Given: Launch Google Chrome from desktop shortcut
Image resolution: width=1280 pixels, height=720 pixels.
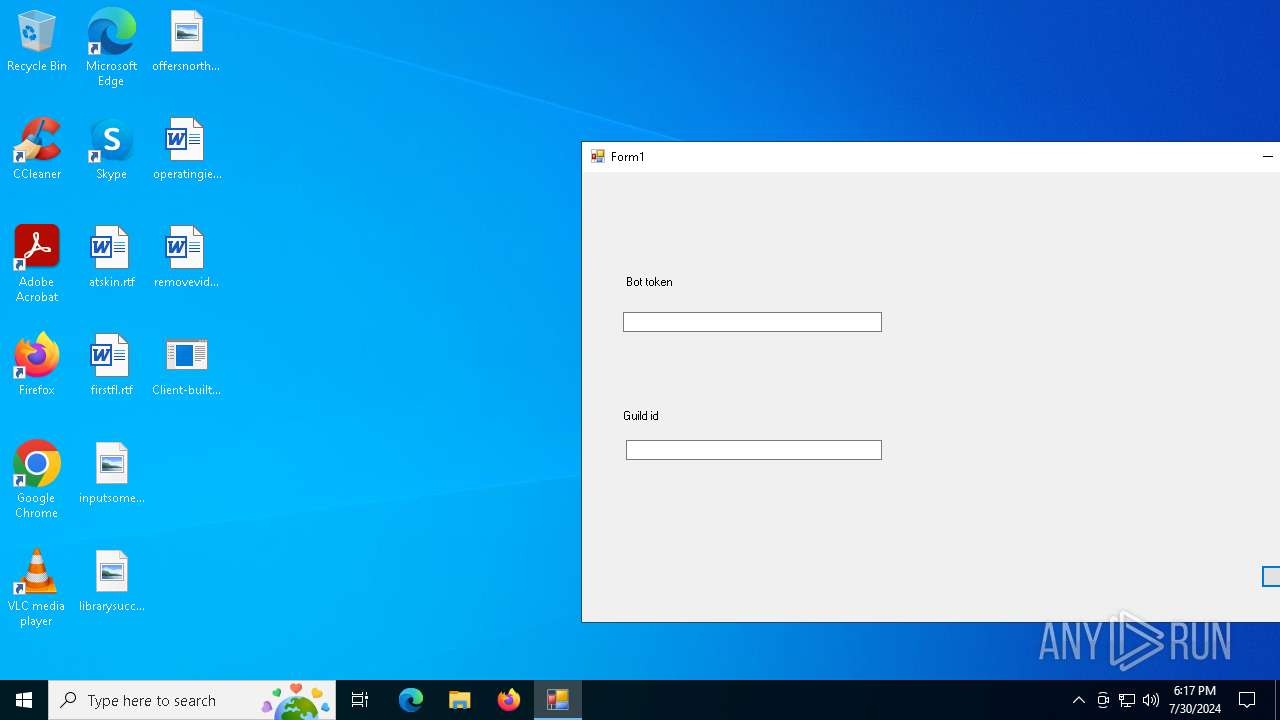Looking at the screenshot, I should click(x=37, y=480).
